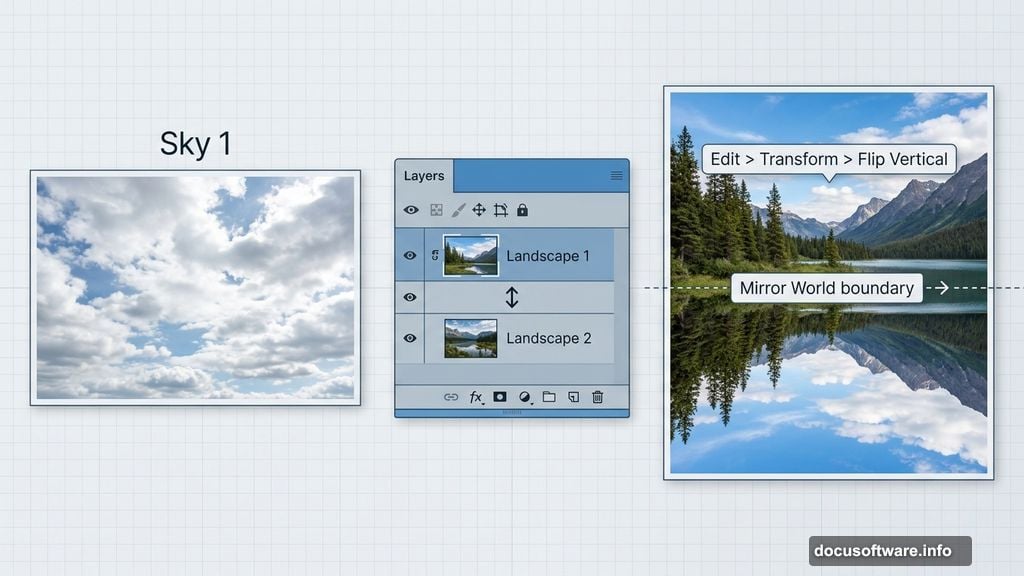Create a new group with folder icon
The image size is (1024, 576).
tap(550, 397)
